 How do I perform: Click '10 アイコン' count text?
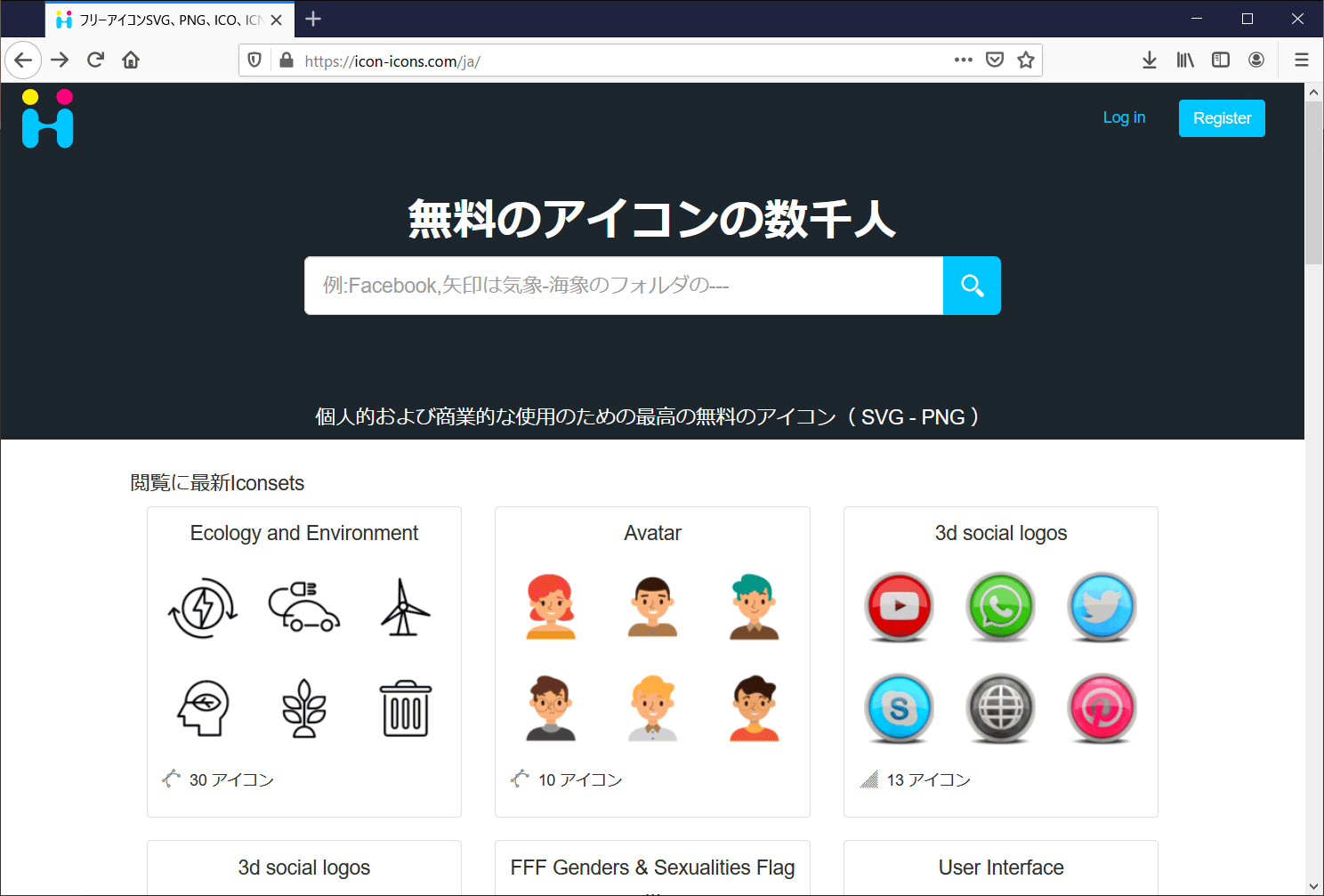click(580, 779)
